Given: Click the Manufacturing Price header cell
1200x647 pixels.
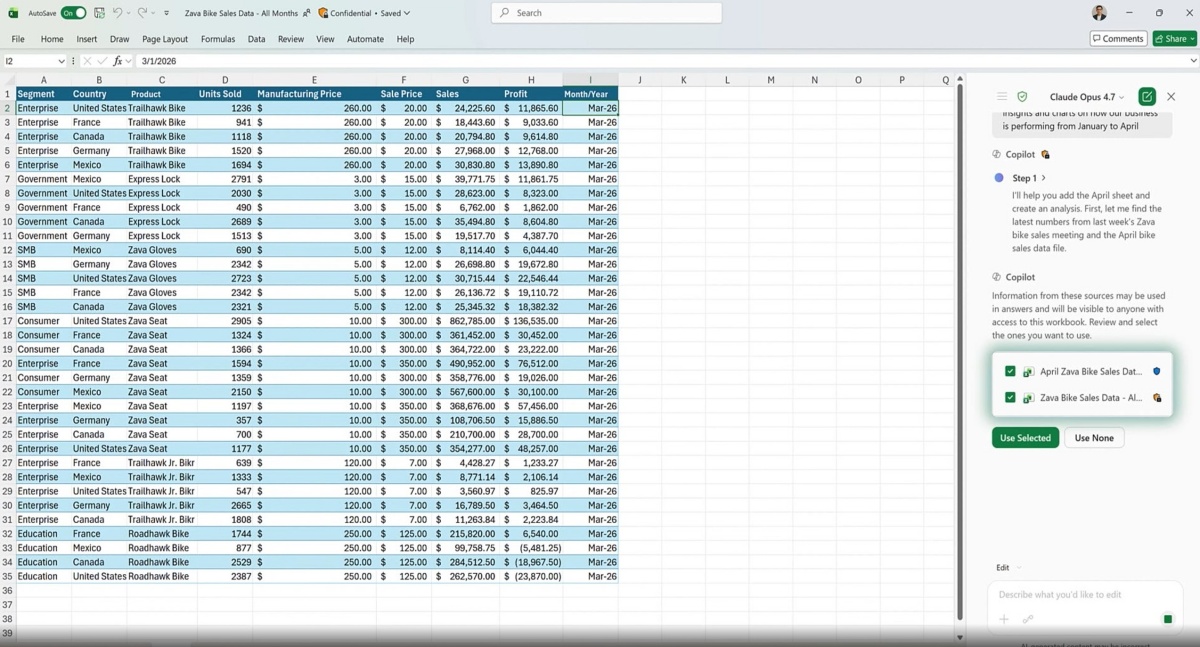Looking at the screenshot, I should [x=314, y=94].
